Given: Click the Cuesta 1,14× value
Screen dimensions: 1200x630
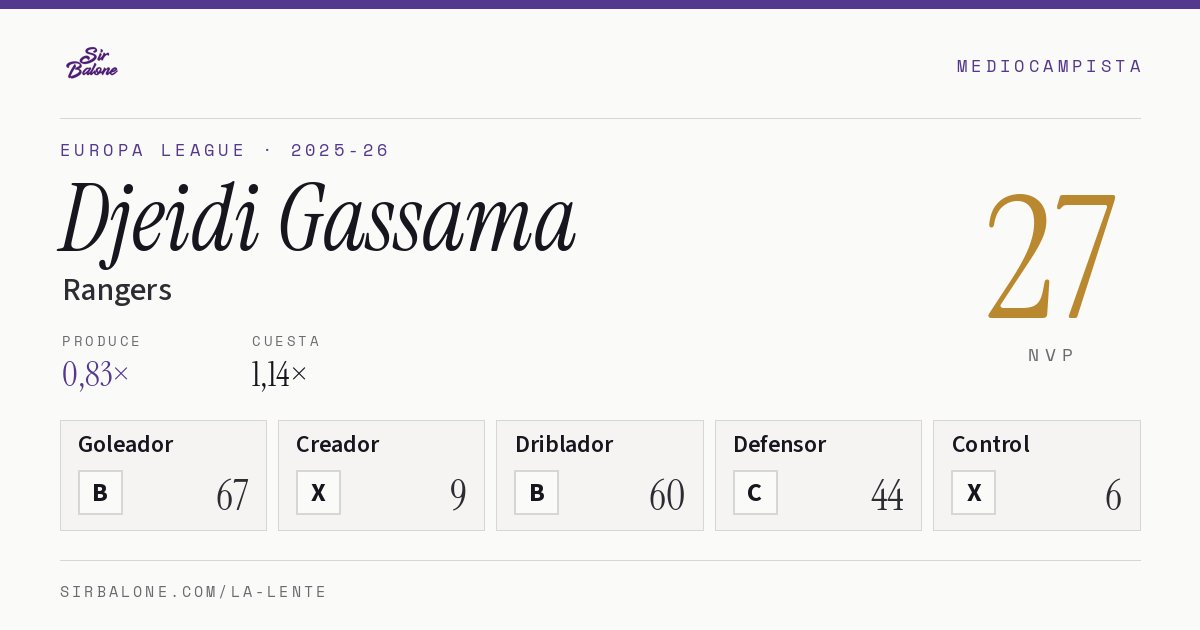Looking at the screenshot, I should pyautogui.click(x=280, y=374).
